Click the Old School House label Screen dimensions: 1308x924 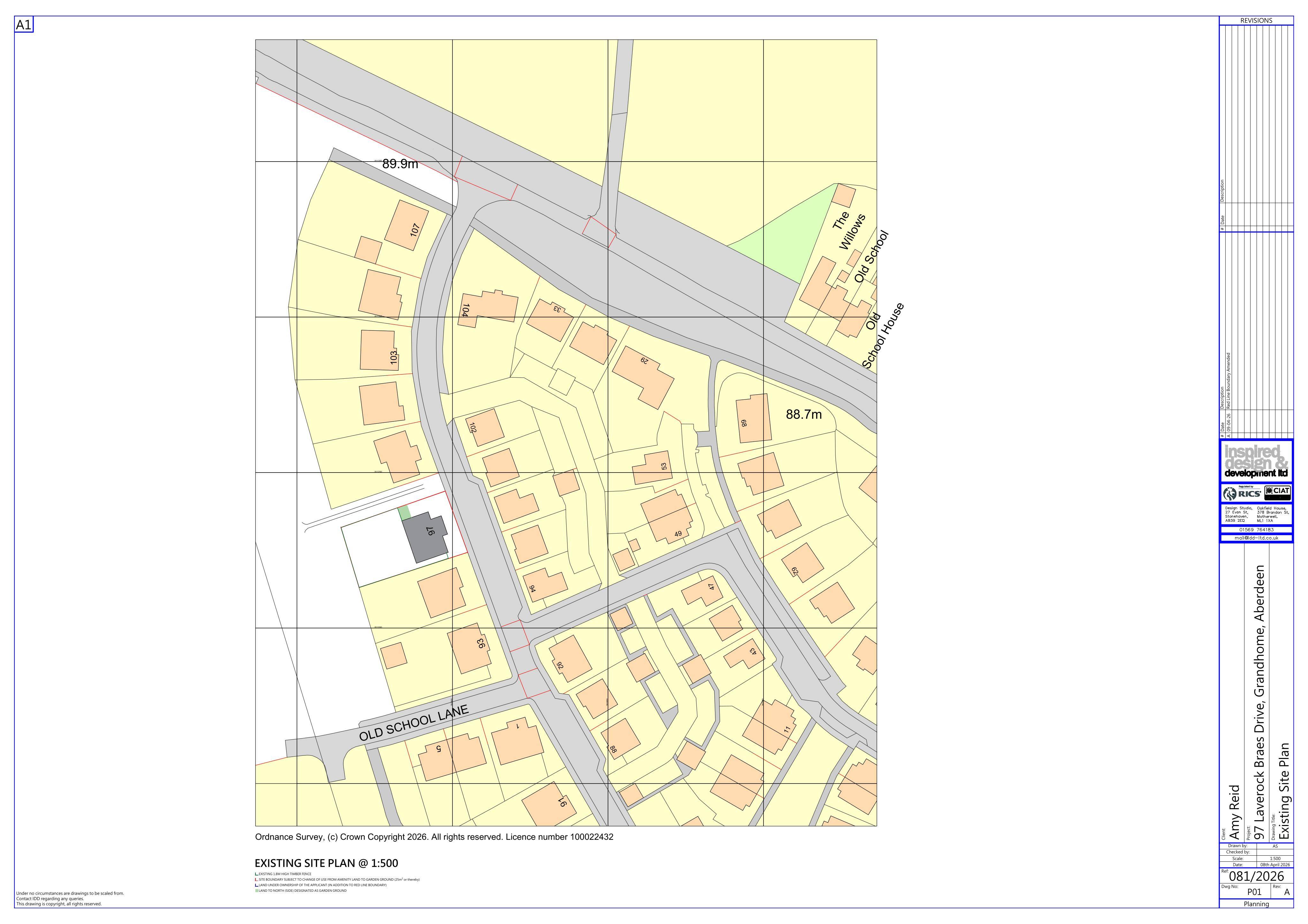pos(882,336)
